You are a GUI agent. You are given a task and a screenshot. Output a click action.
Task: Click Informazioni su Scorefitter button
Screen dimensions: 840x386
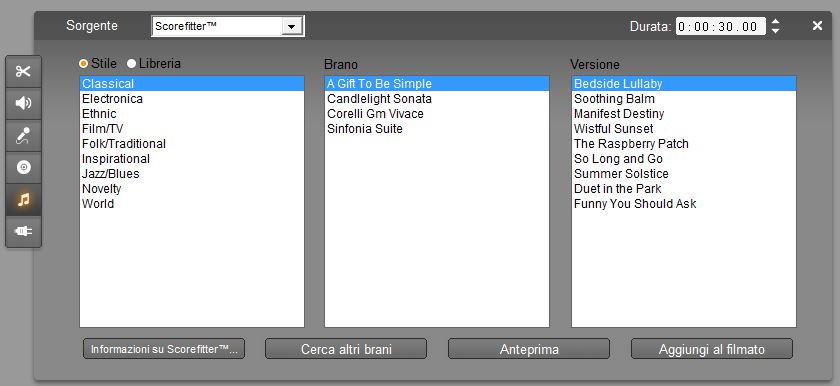pyautogui.click(x=164, y=349)
